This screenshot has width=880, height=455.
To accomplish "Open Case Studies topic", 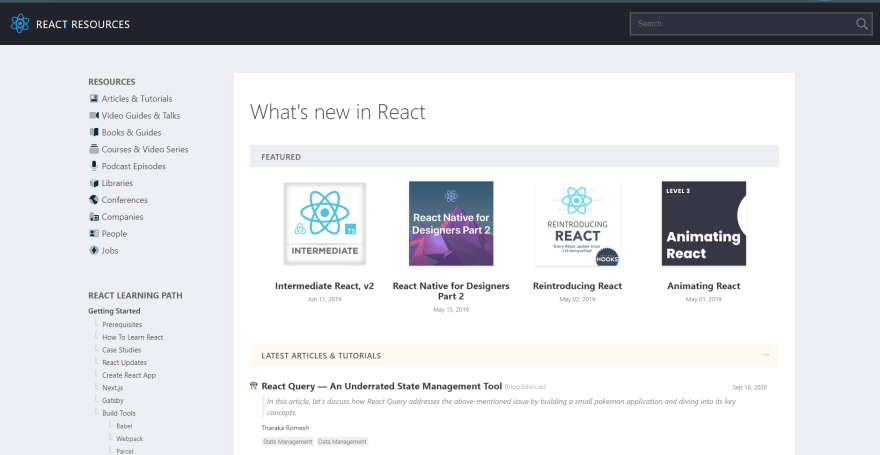I will 122,350.
